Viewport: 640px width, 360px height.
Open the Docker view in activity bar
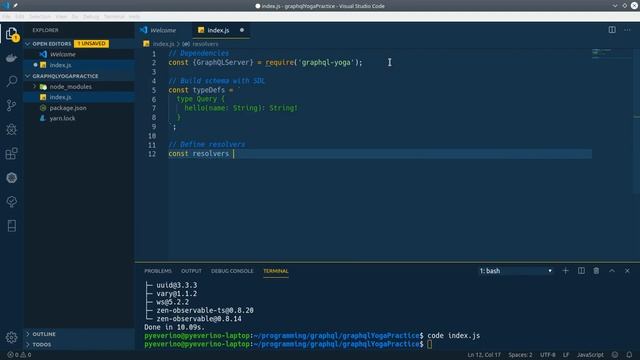click(x=11, y=58)
